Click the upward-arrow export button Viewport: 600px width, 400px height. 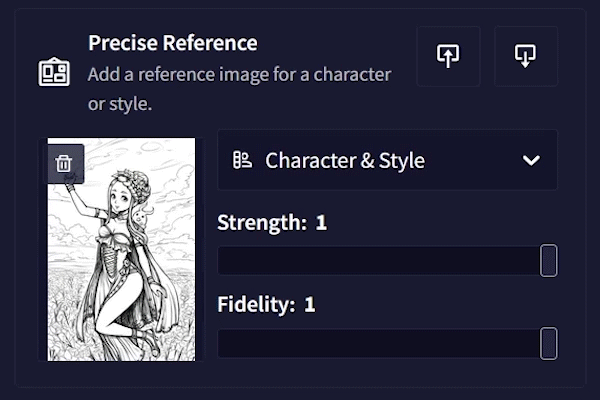[448, 56]
